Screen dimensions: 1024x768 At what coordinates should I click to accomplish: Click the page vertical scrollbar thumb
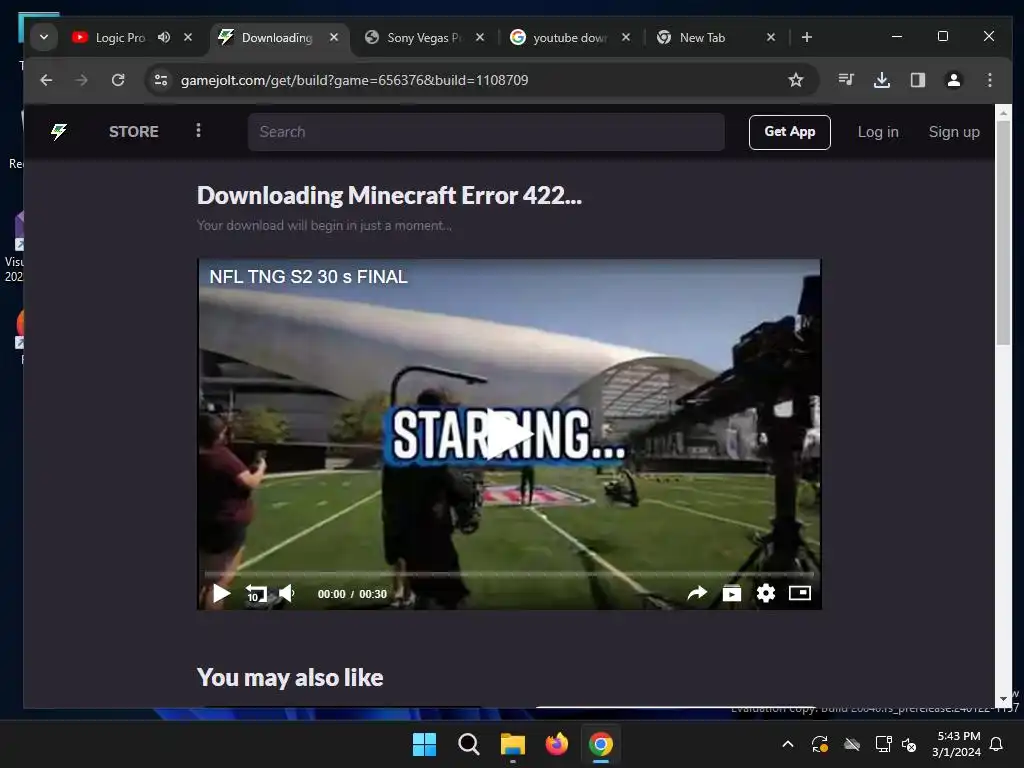tap(1003, 232)
